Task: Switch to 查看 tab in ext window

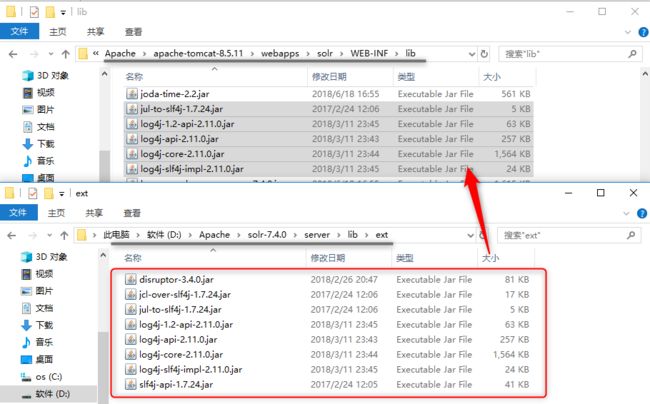Action: click(132, 213)
